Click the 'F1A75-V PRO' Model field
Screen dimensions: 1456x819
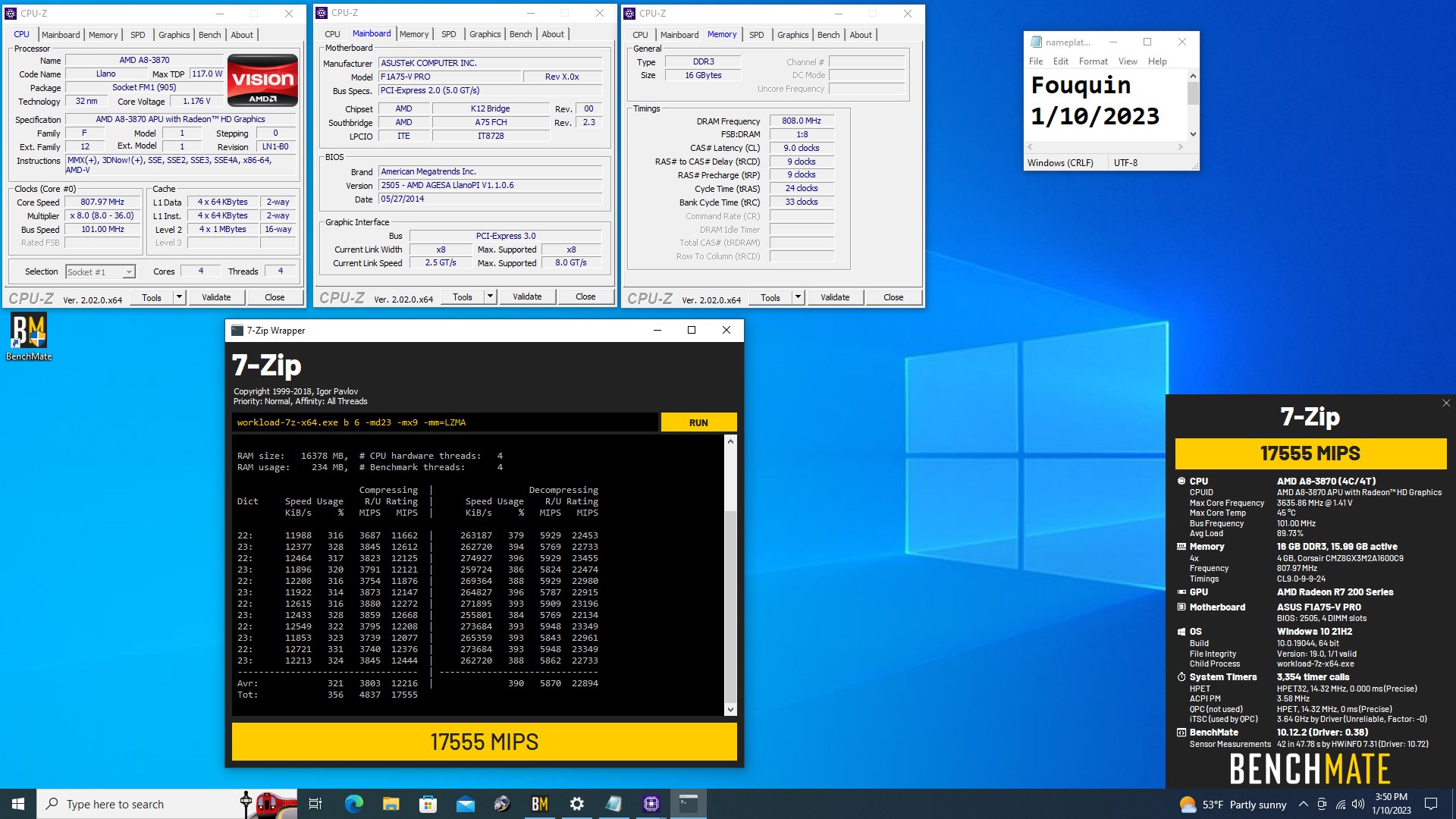coord(450,77)
